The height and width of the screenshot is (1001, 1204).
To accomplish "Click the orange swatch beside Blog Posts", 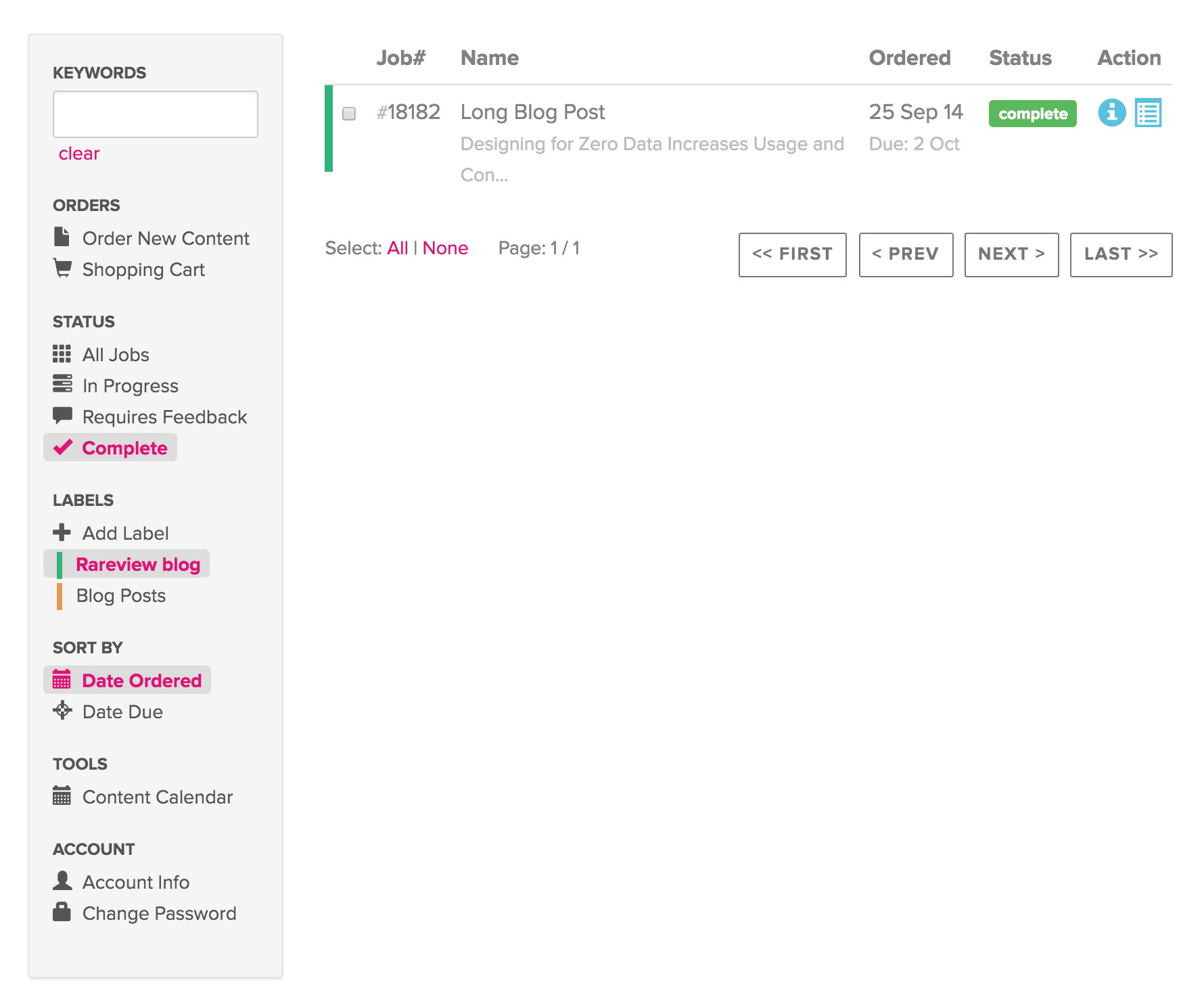I will (x=60, y=596).
